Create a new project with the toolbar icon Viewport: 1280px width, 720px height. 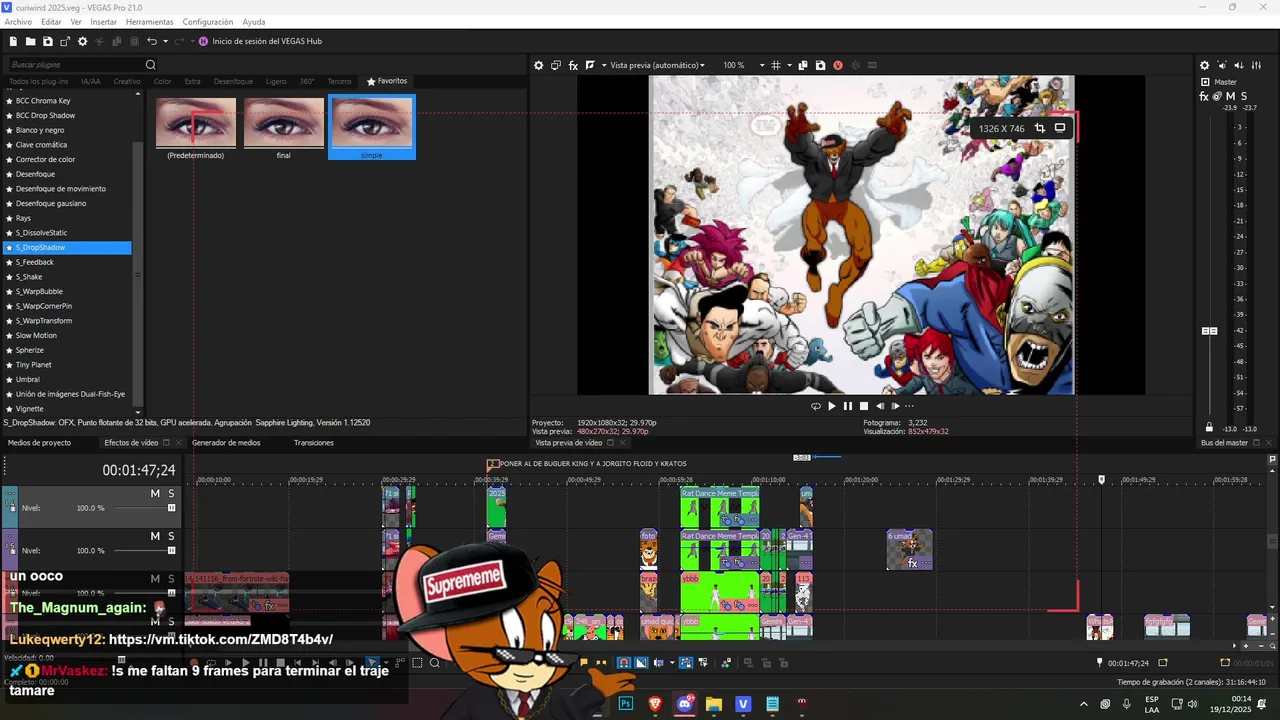(13, 41)
